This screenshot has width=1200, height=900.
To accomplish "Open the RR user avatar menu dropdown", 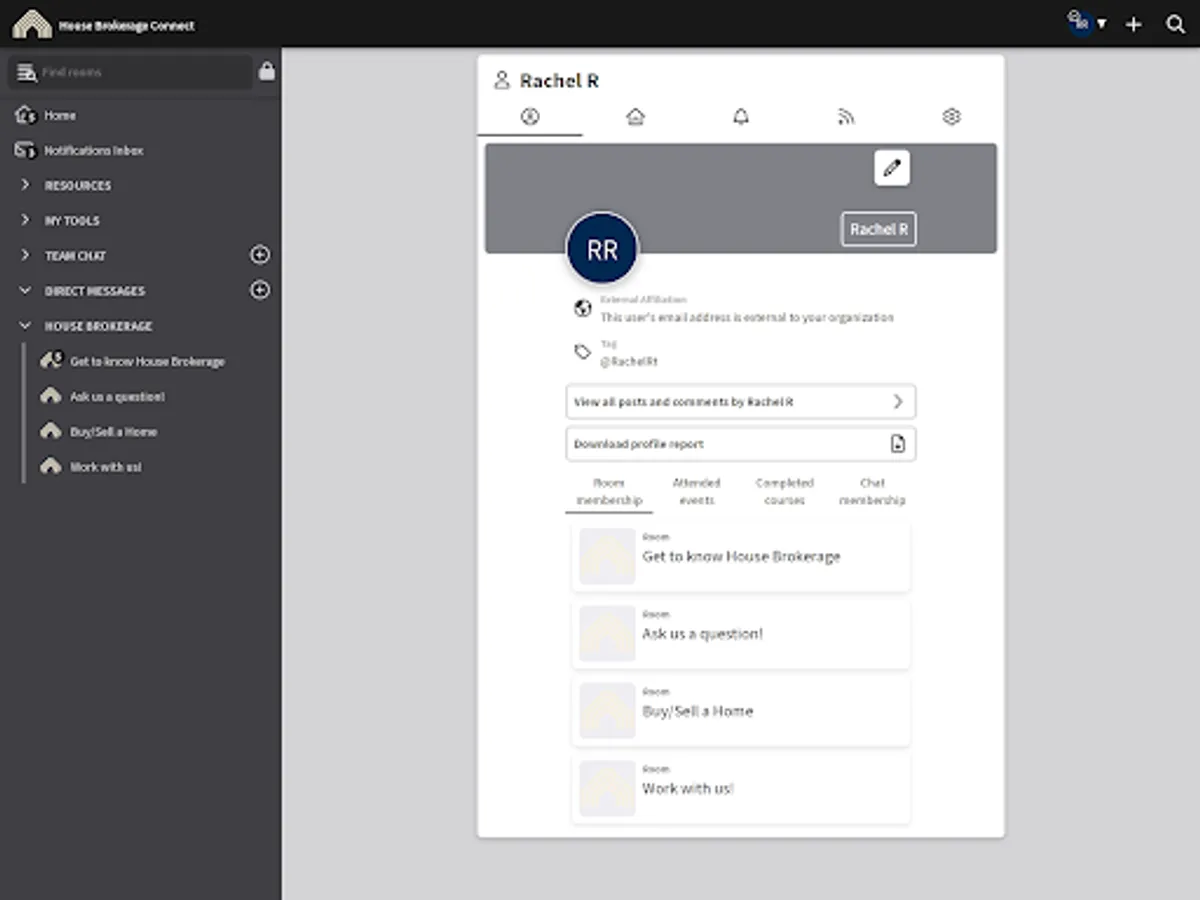I will tap(1086, 22).
